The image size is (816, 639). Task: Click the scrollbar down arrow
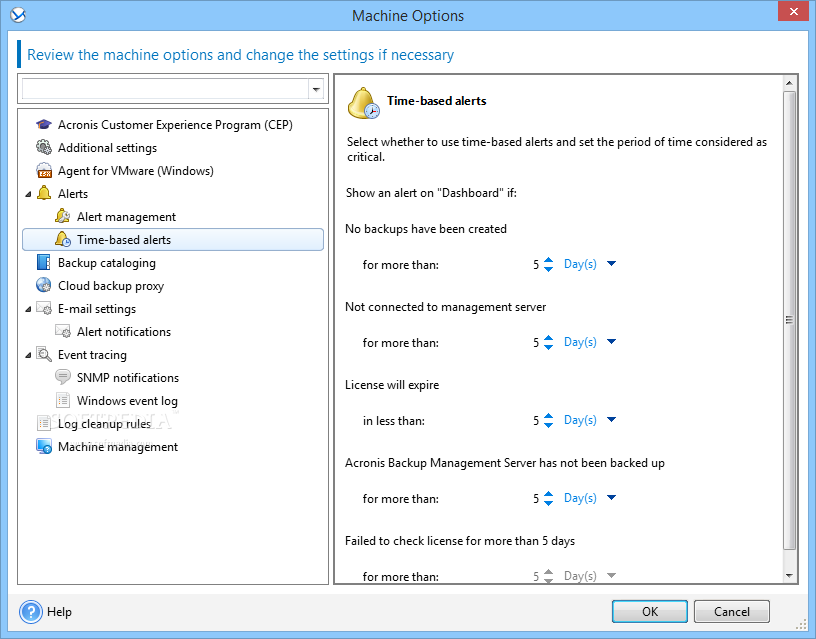[x=789, y=576]
